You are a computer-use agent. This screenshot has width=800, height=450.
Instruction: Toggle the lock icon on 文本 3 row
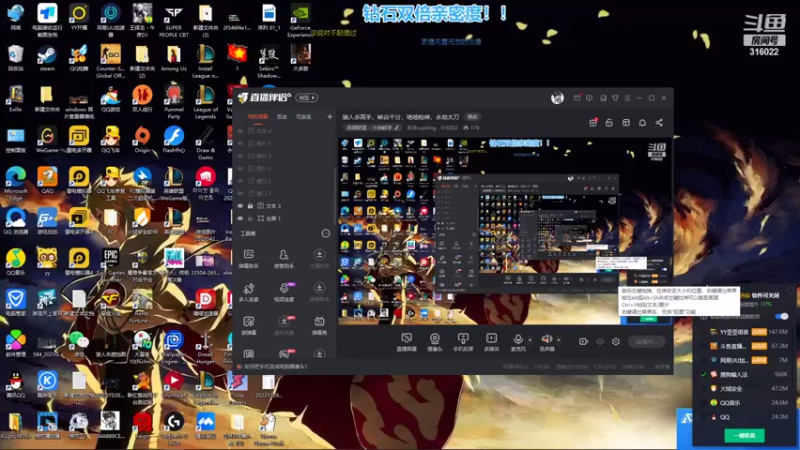[x=250, y=206]
